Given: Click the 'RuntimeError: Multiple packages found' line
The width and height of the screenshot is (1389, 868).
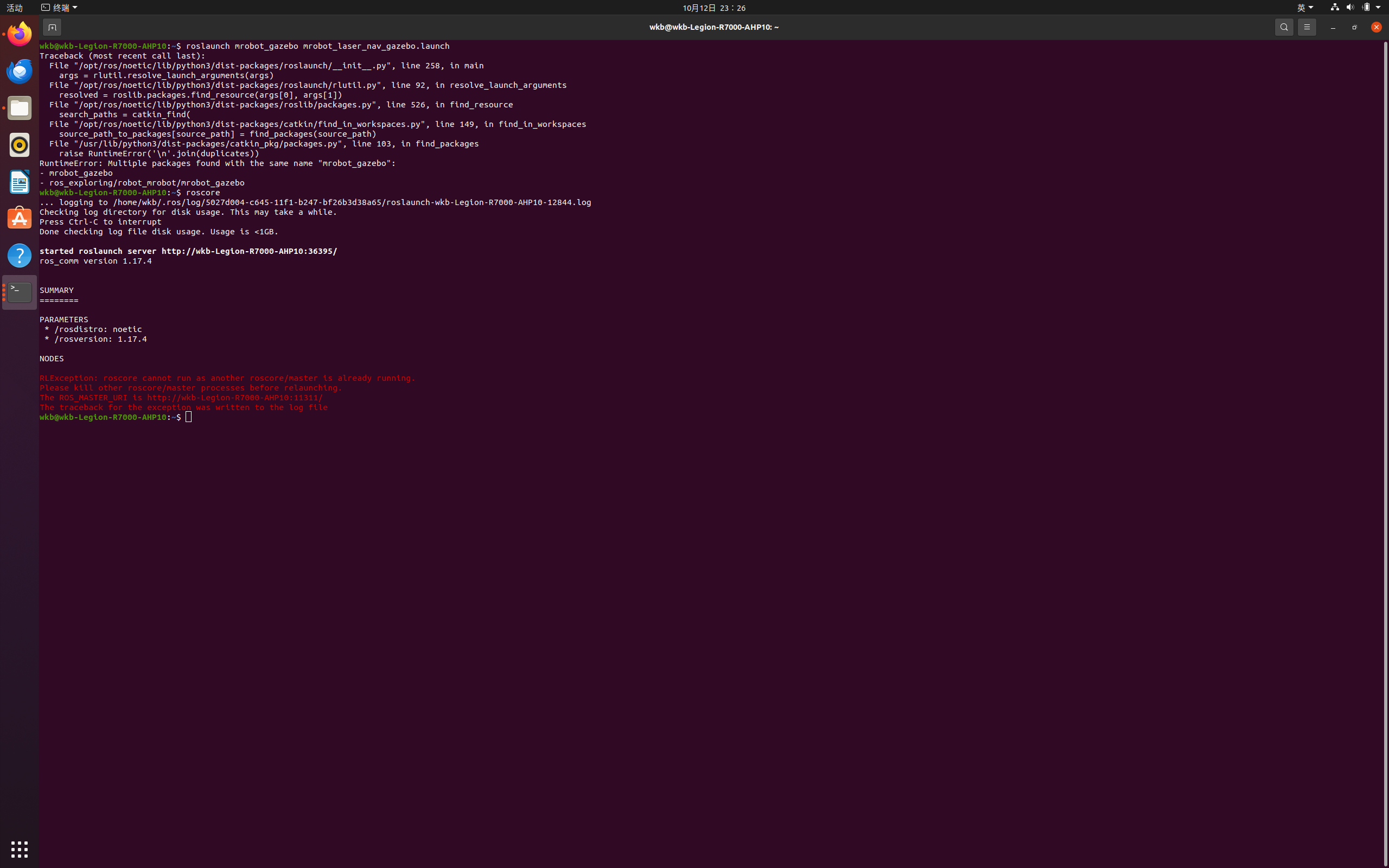Looking at the screenshot, I should coord(218,163).
